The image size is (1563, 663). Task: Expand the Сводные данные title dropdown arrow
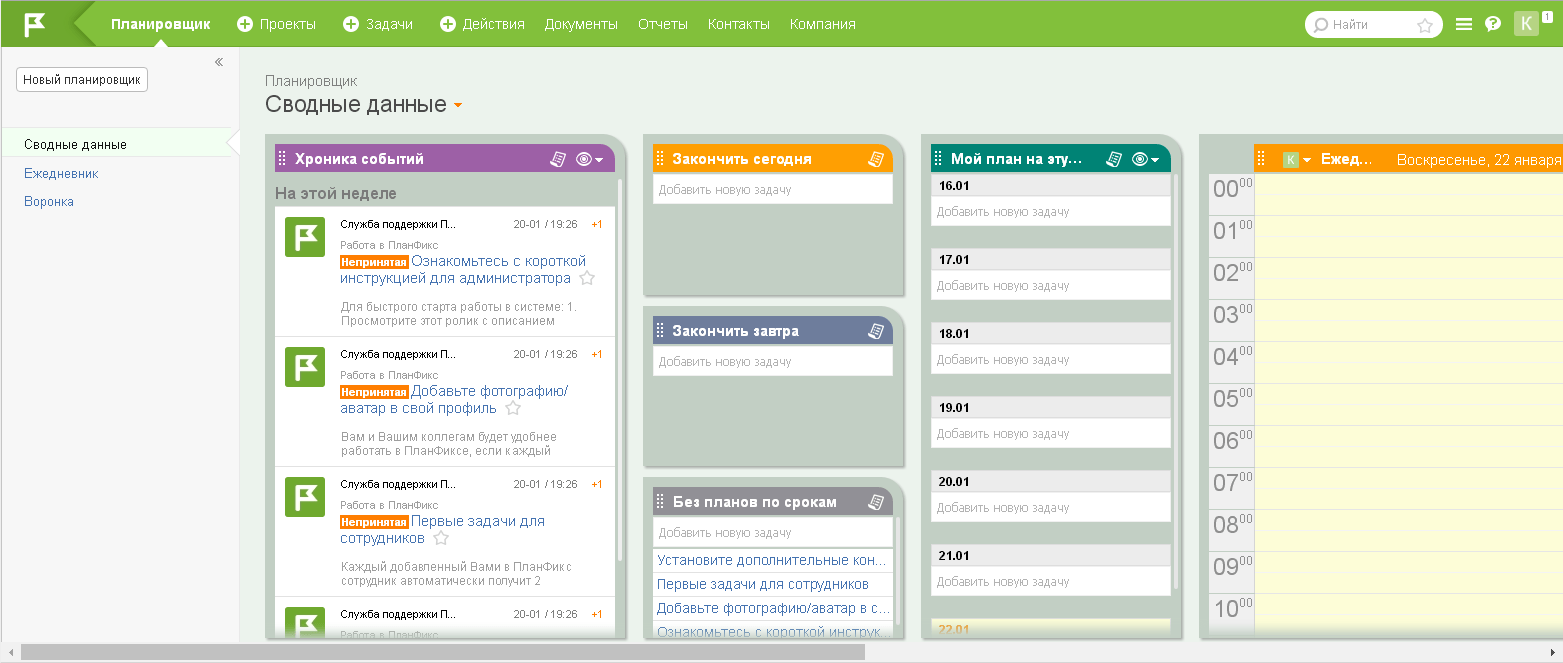[x=458, y=106]
